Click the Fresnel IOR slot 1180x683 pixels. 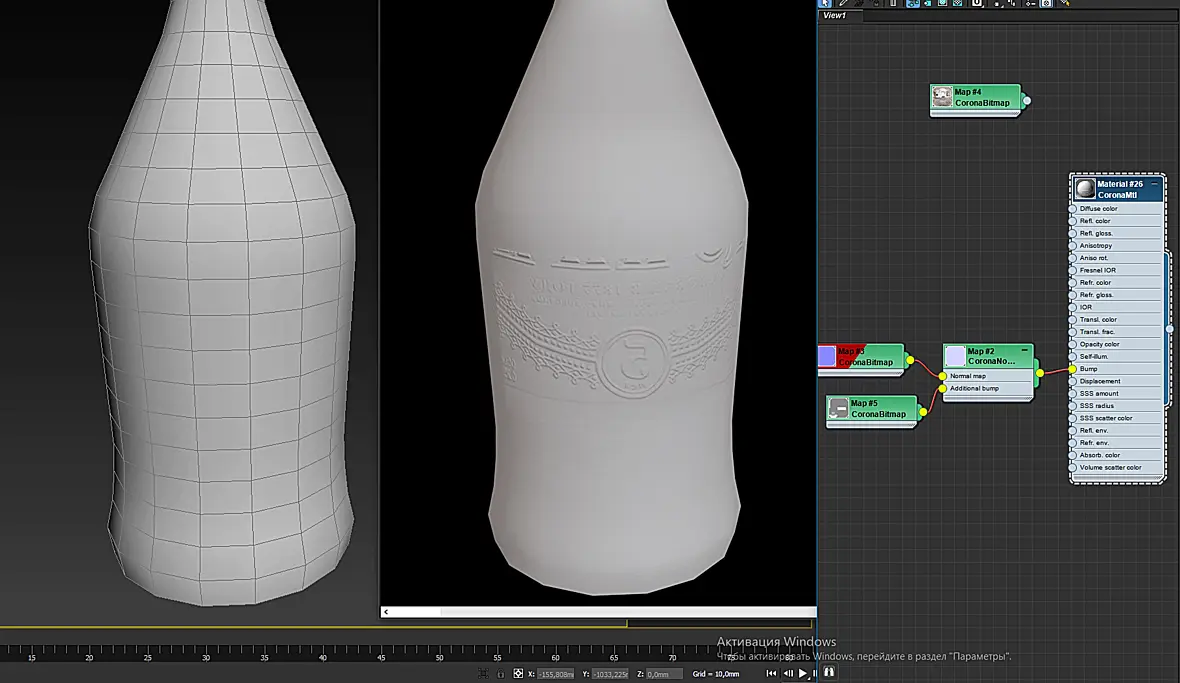[x=1117, y=270]
